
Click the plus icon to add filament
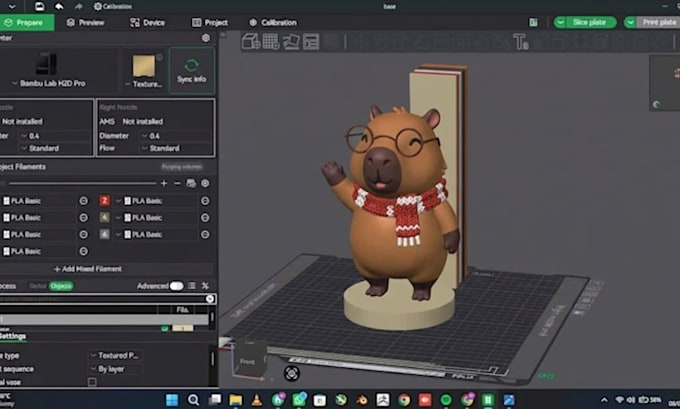click(x=164, y=183)
